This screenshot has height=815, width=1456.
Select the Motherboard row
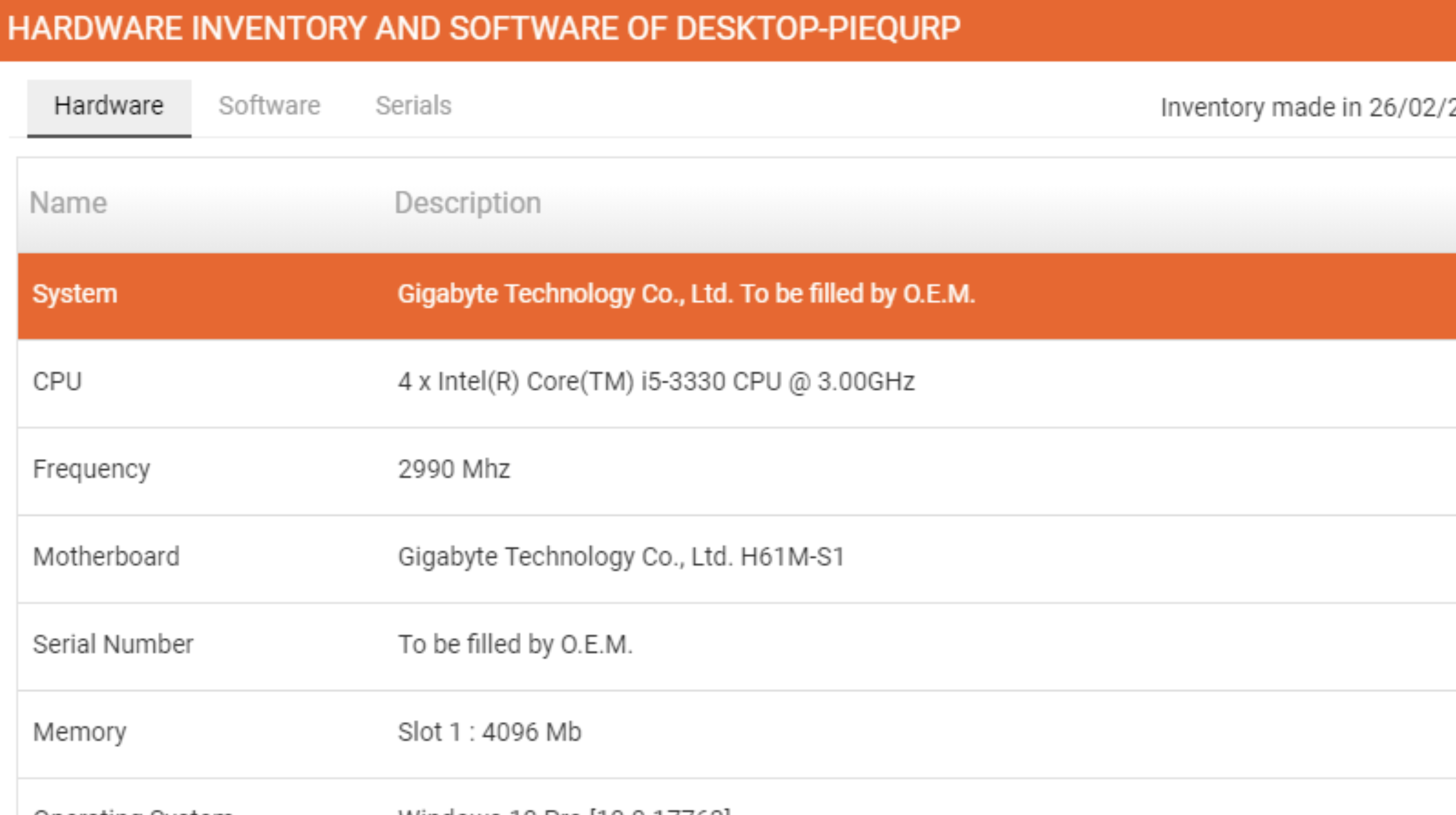click(x=737, y=559)
